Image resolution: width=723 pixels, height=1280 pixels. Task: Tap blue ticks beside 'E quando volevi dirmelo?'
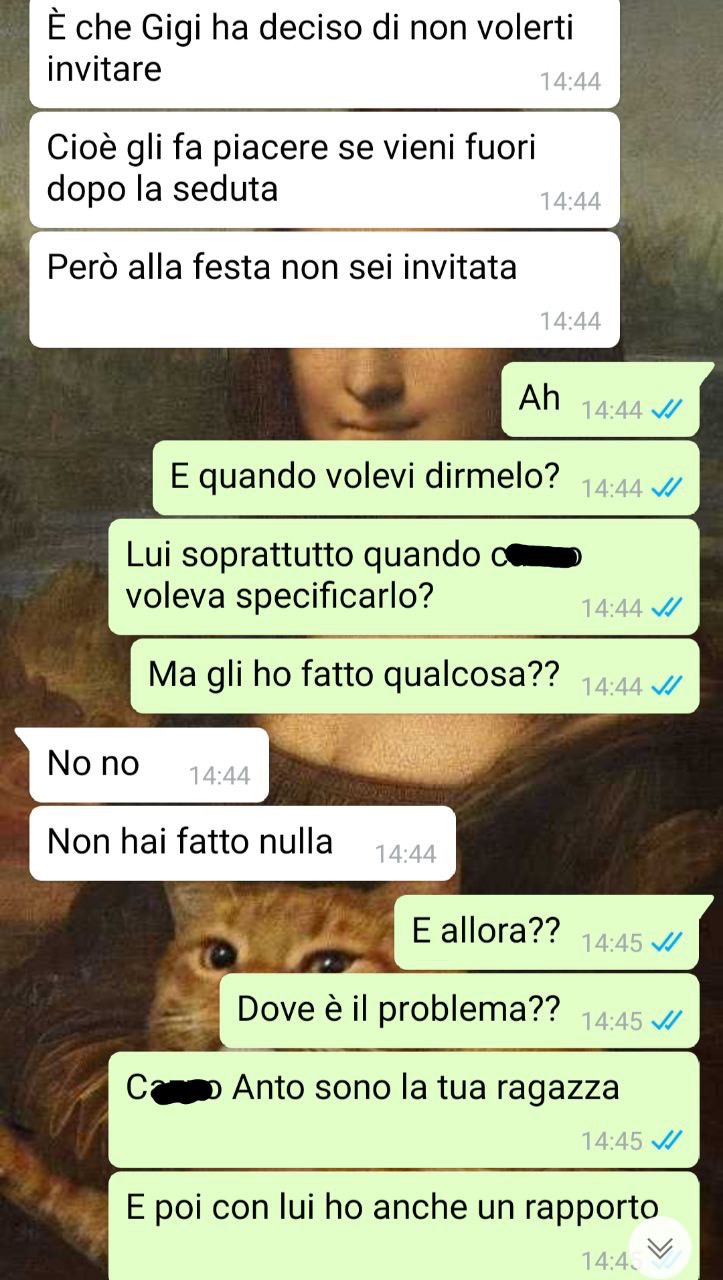click(x=667, y=488)
